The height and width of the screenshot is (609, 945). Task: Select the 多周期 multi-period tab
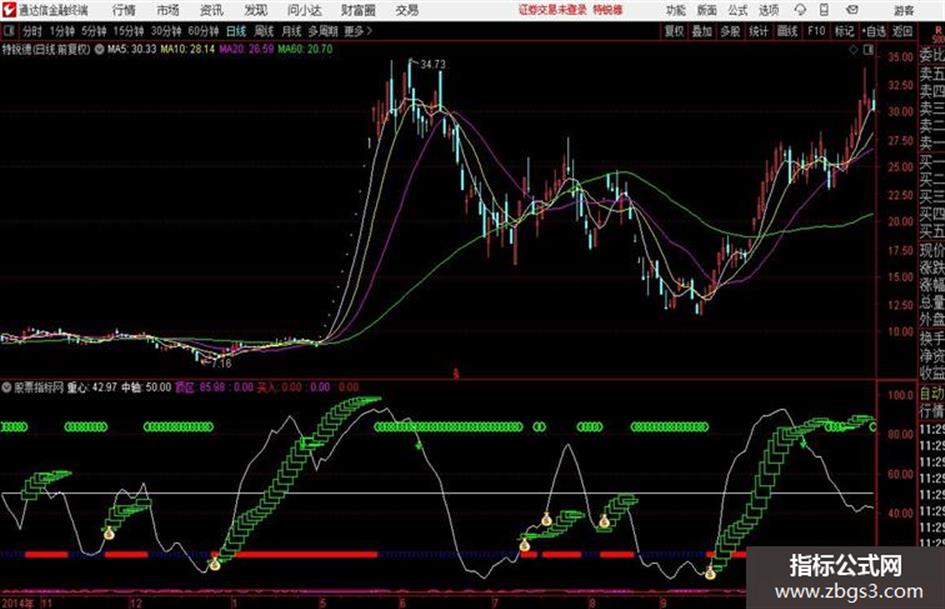[323, 31]
